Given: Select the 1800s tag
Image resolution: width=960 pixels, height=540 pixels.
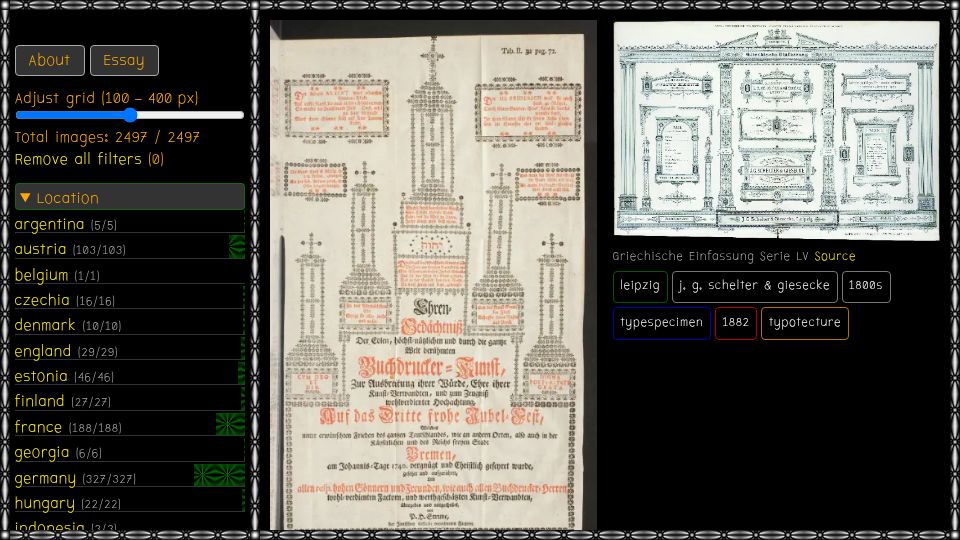Looking at the screenshot, I should 866,286.
